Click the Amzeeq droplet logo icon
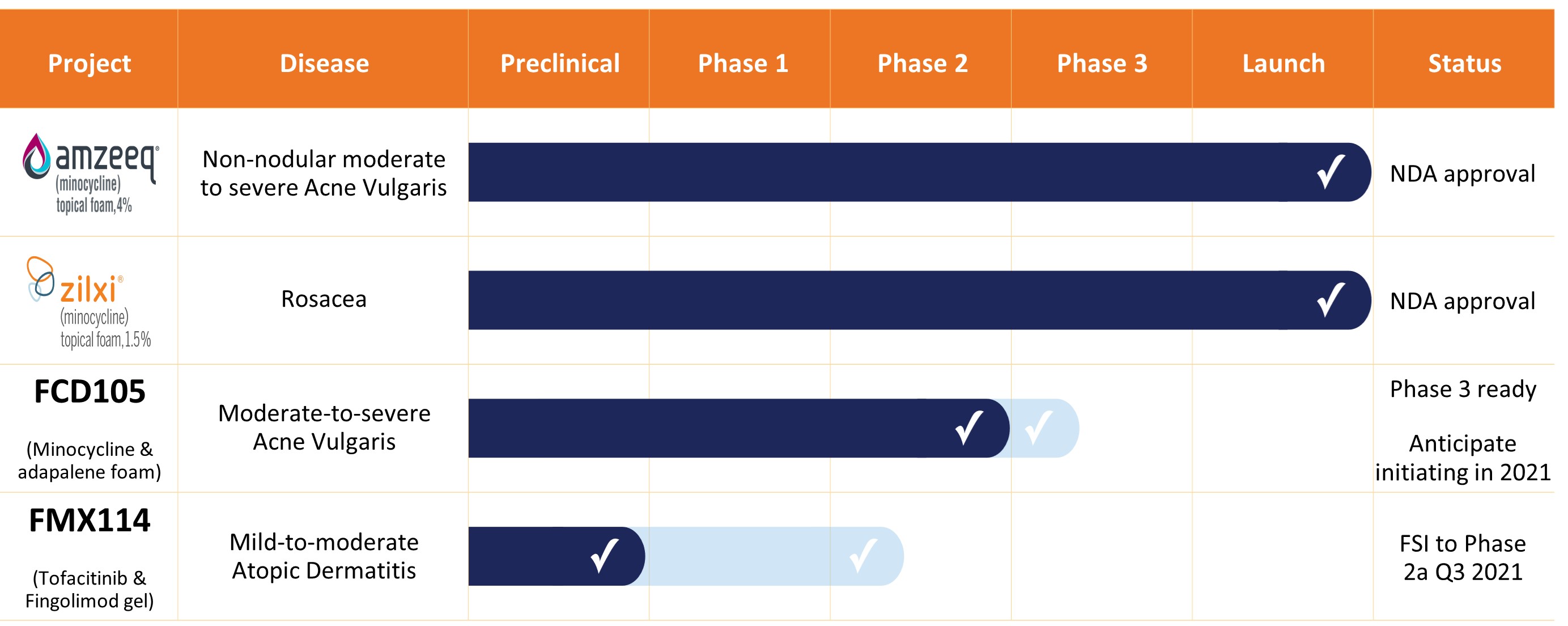The width and height of the screenshot is (1568, 626). pyautogui.click(x=36, y=156)
